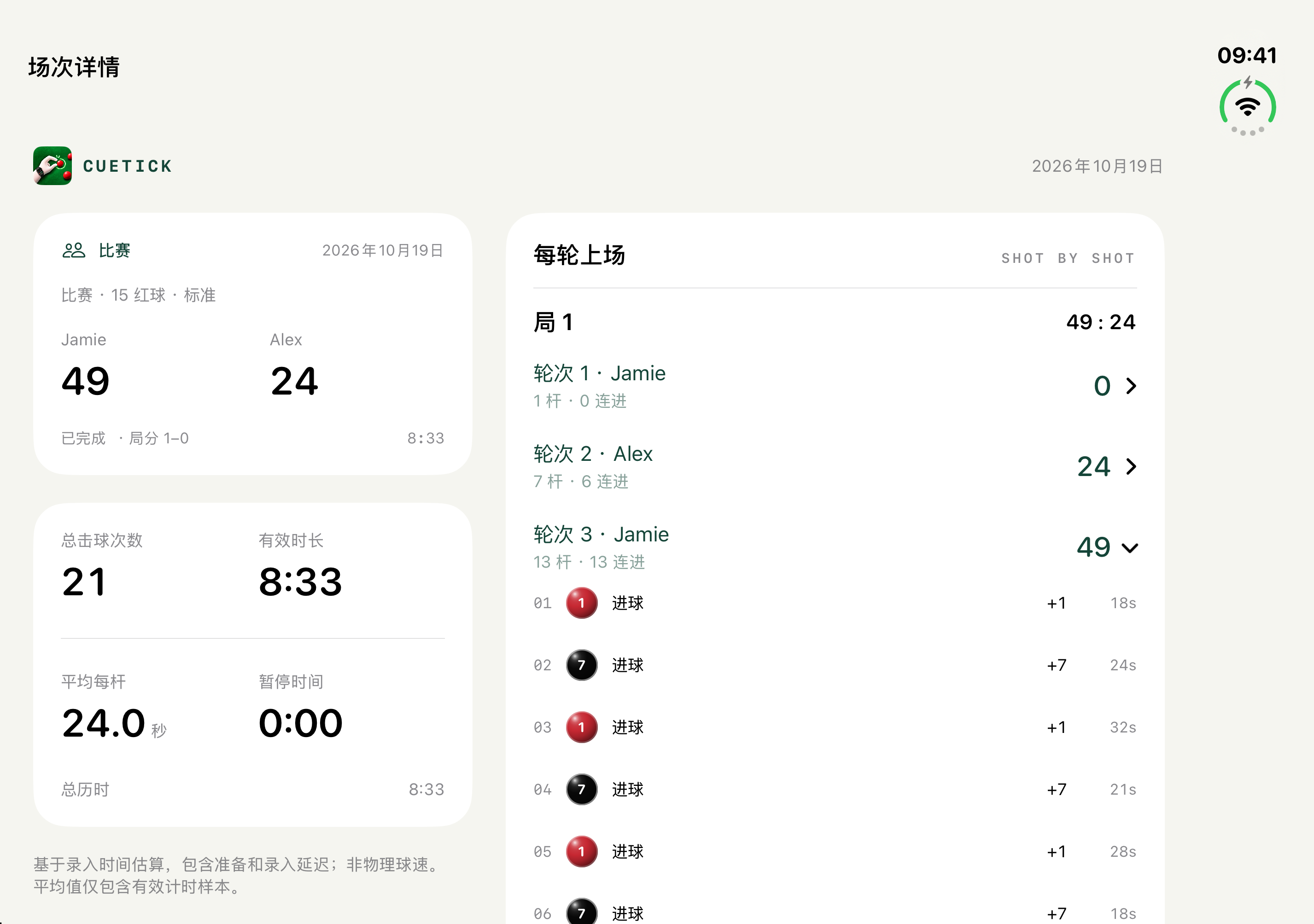Screen dimensions: 1314x924
Task: Click the 7 杆 · 6 连进 summary
Action: point(581,481)
